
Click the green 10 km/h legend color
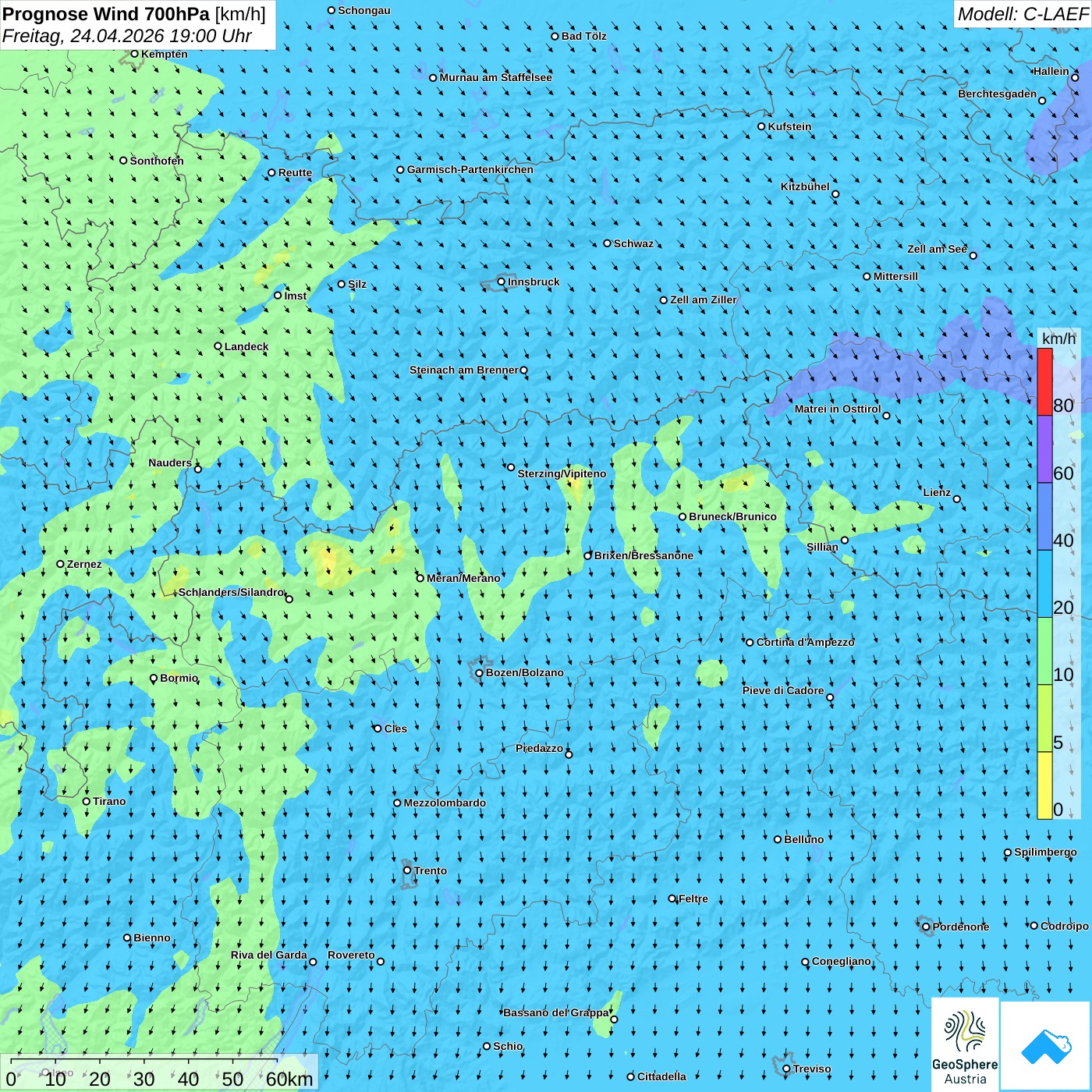tap(1044, 651)
